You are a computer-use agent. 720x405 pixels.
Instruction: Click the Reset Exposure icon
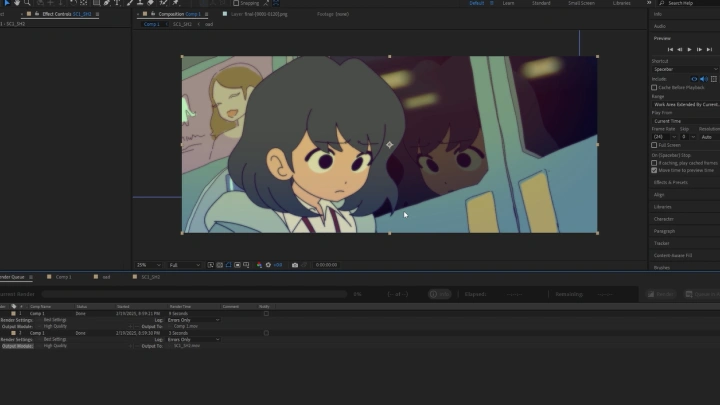point(268,265)
